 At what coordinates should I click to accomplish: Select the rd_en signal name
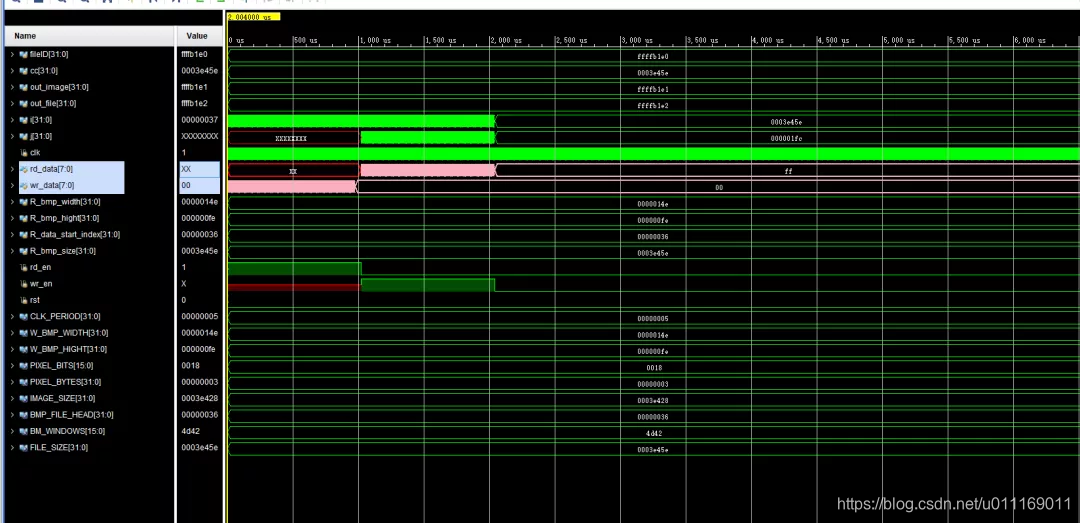point(40,267)
